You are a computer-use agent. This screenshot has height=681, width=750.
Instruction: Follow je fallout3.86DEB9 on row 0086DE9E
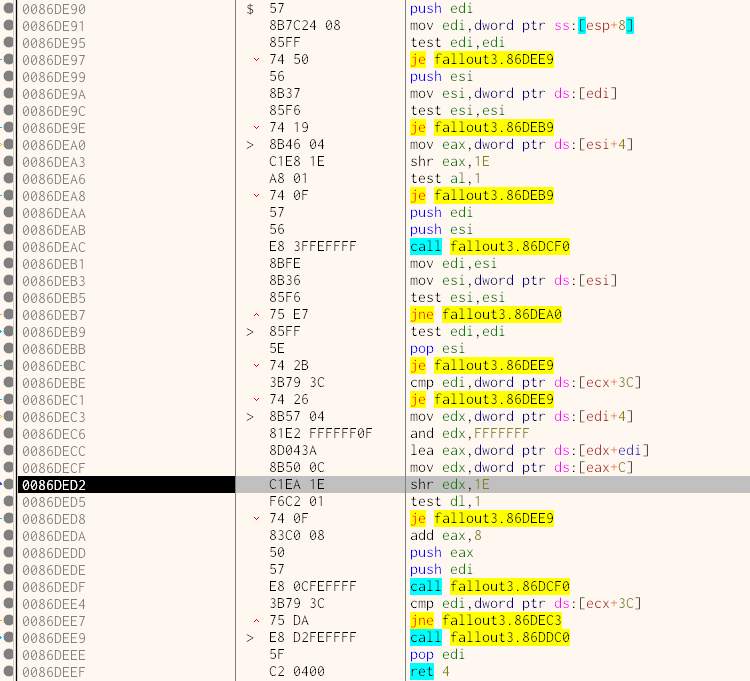482,127
